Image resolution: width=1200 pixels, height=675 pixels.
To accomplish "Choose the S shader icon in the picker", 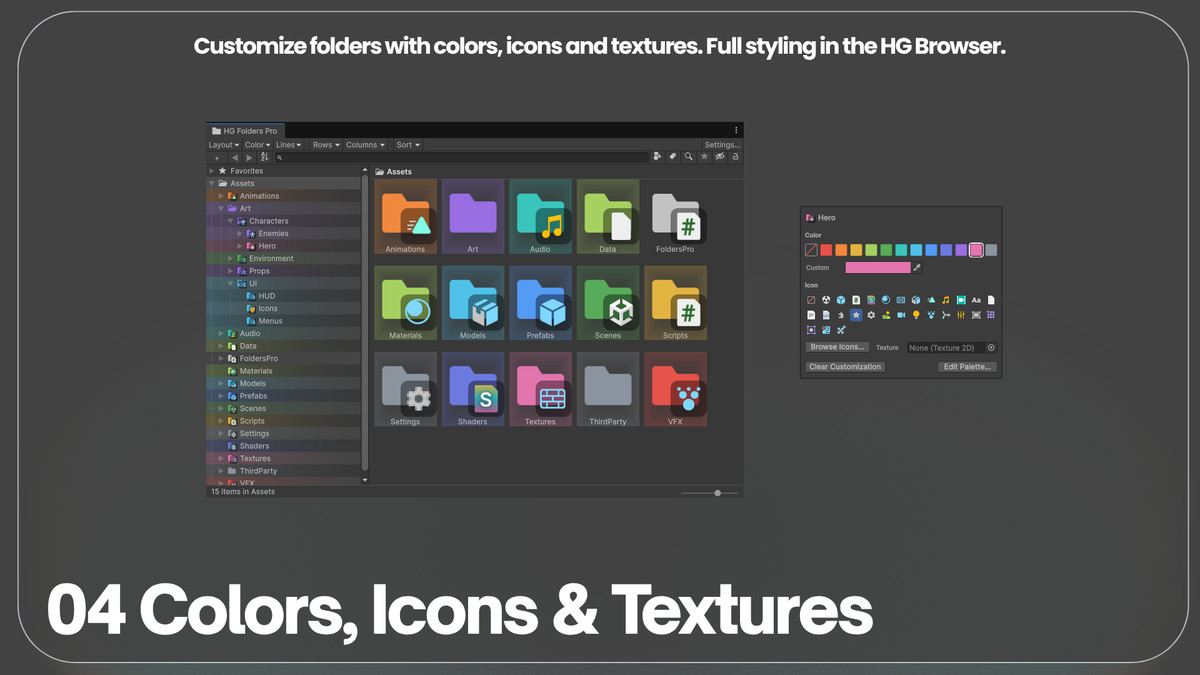I will [x=871, y=300].
